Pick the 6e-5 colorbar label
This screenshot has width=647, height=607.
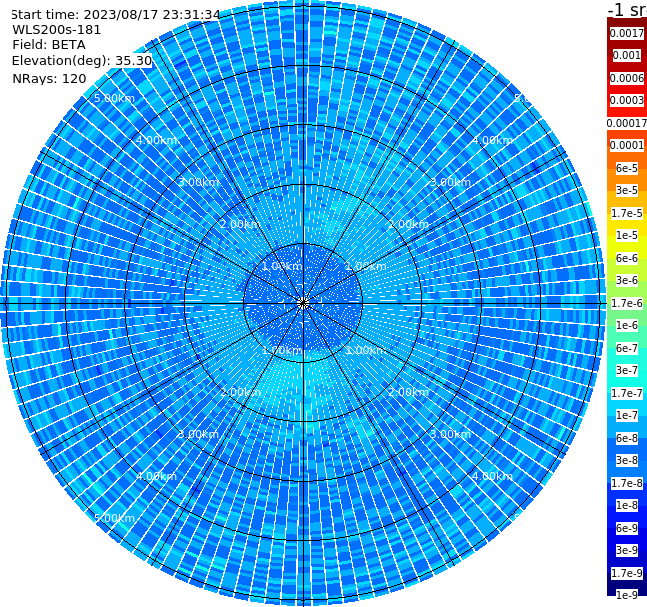point(627,168)
